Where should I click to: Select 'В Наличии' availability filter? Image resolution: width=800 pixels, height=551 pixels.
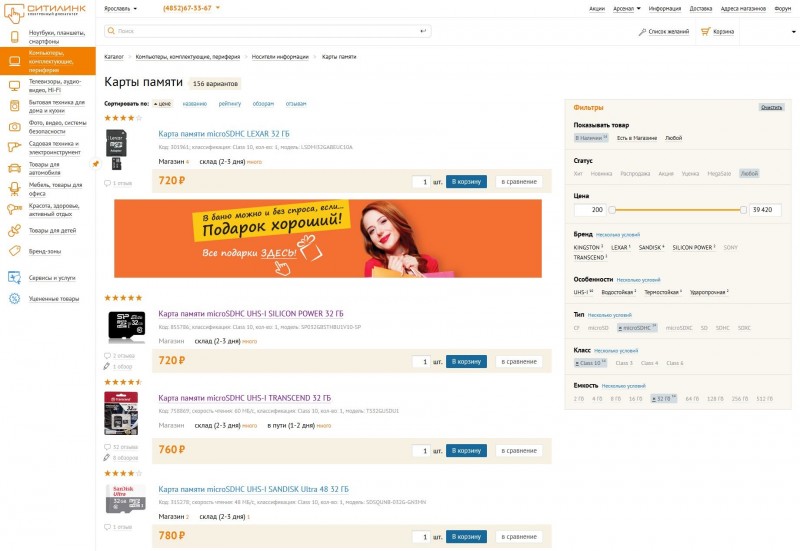[591, 138]
